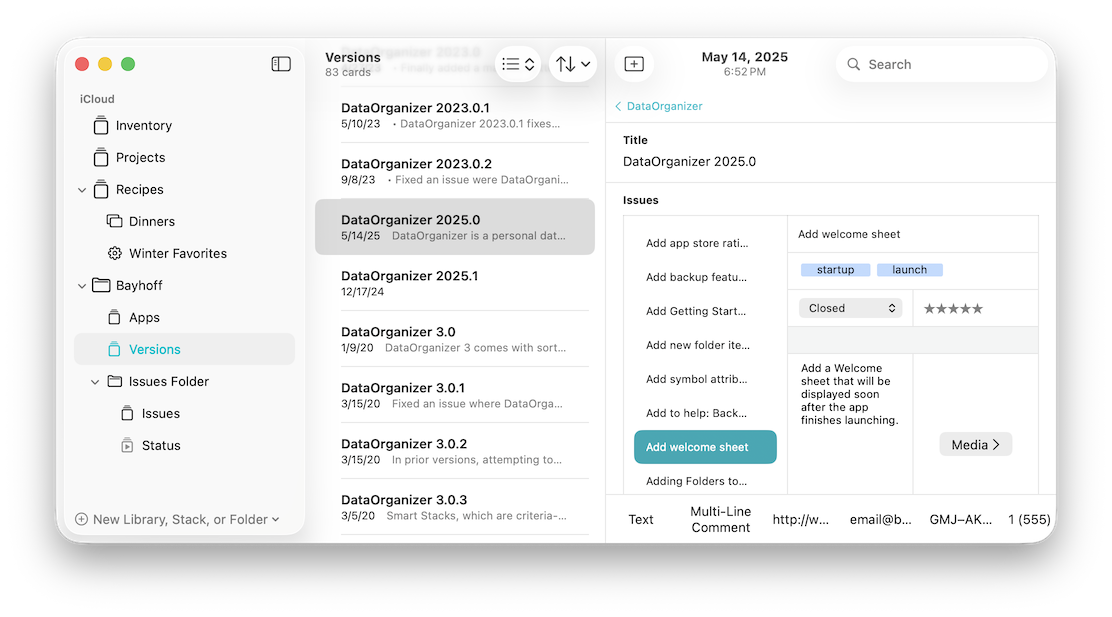Open the Dinners folder icon
Viewport: 1112px width, 617px height.
(x=114, y=222)
